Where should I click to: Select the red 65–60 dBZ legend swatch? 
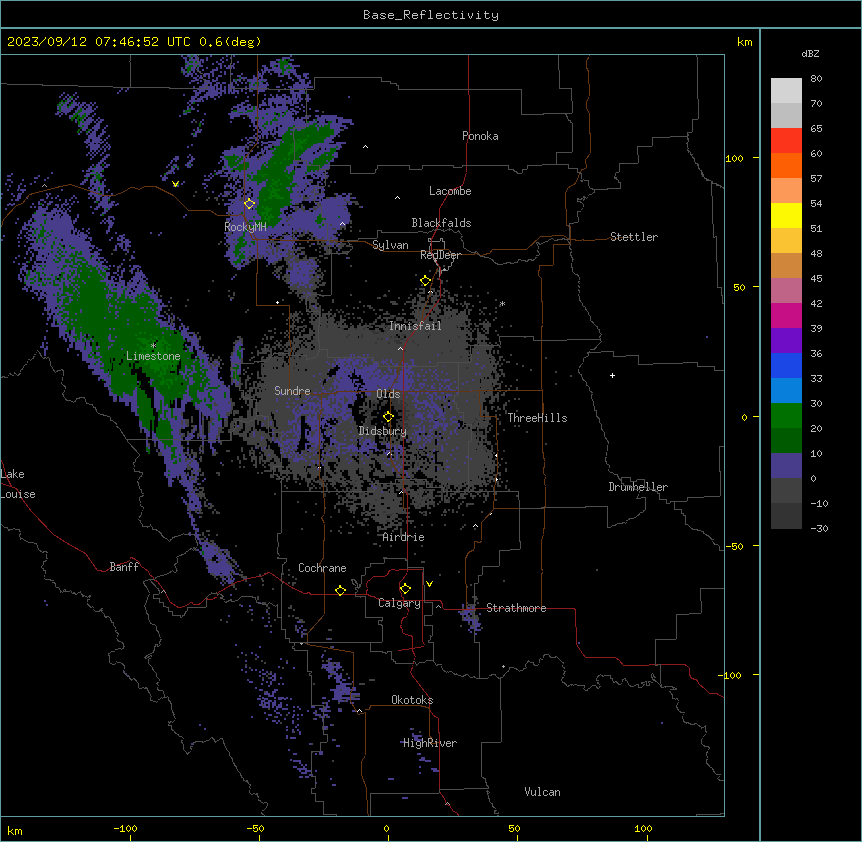[x=786, y=141]
